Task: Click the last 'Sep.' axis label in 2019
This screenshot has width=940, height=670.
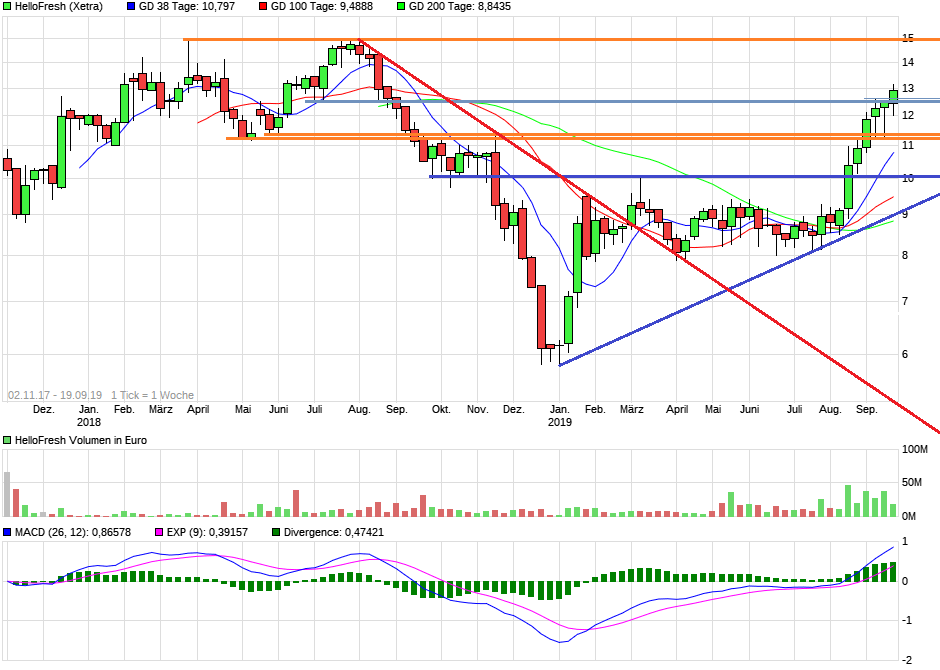Action: pos(867,410)
